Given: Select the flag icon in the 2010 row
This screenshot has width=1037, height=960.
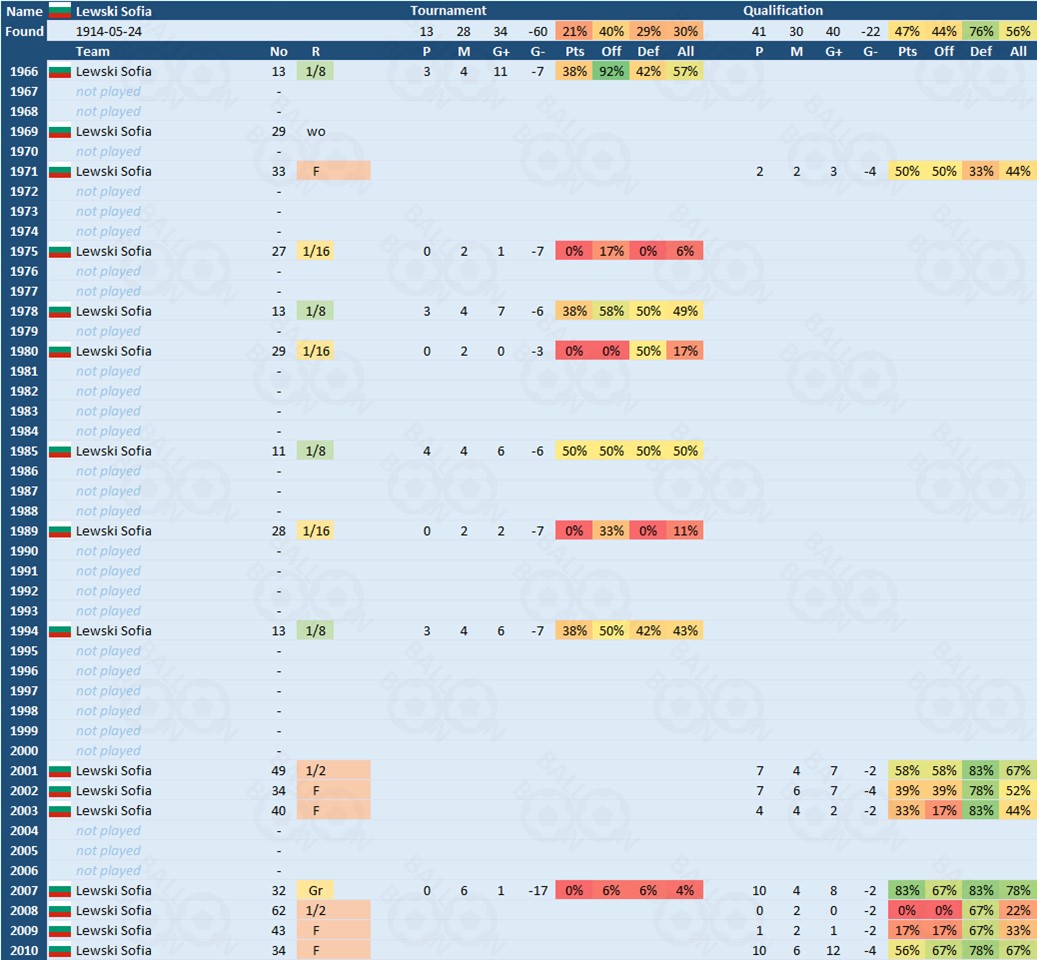Looking at the screenshot, I should tap(60, 950).
